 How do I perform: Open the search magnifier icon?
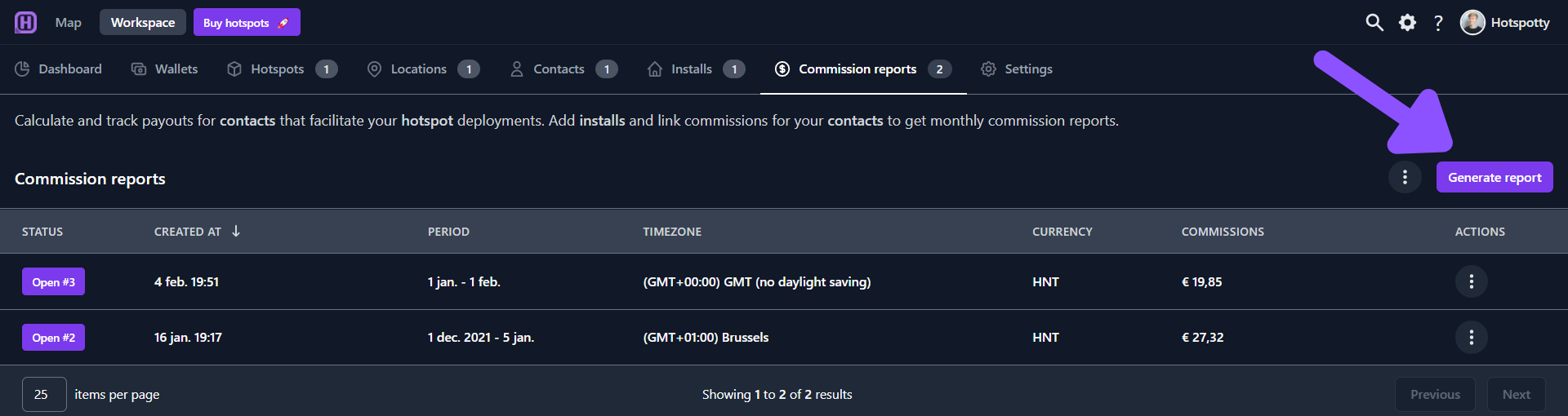[x=1374, y=22]
